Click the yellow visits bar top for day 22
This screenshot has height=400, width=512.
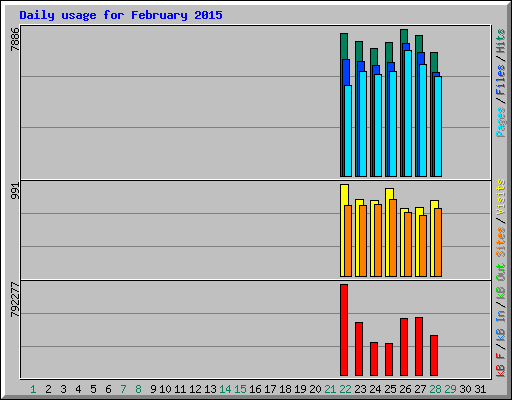tap(344, 194)
